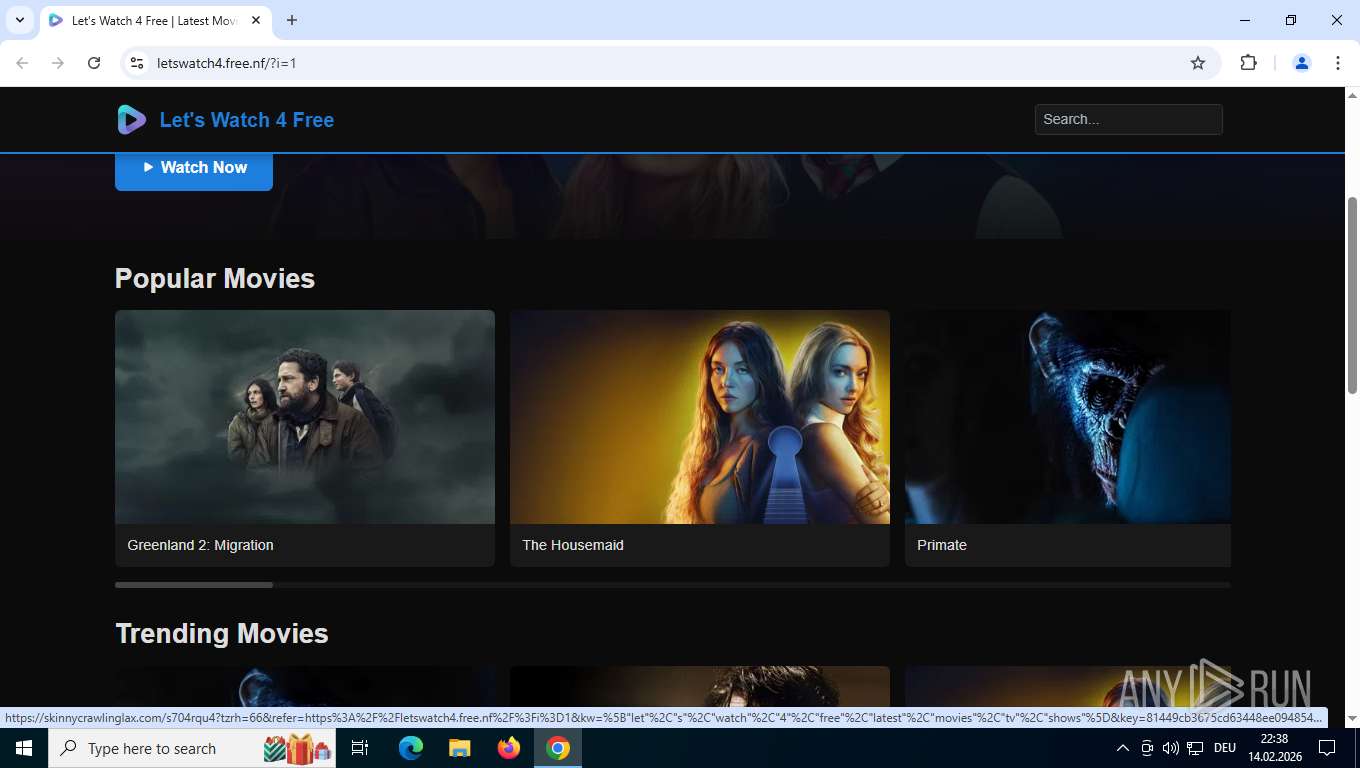
Task: Select the Let's Watch 4 Free tab
Action: [154, 20]
